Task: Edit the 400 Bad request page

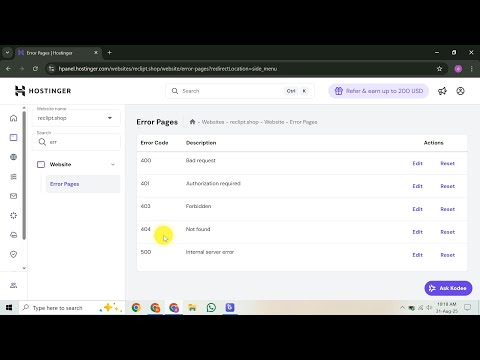Action: pos(417,163)
